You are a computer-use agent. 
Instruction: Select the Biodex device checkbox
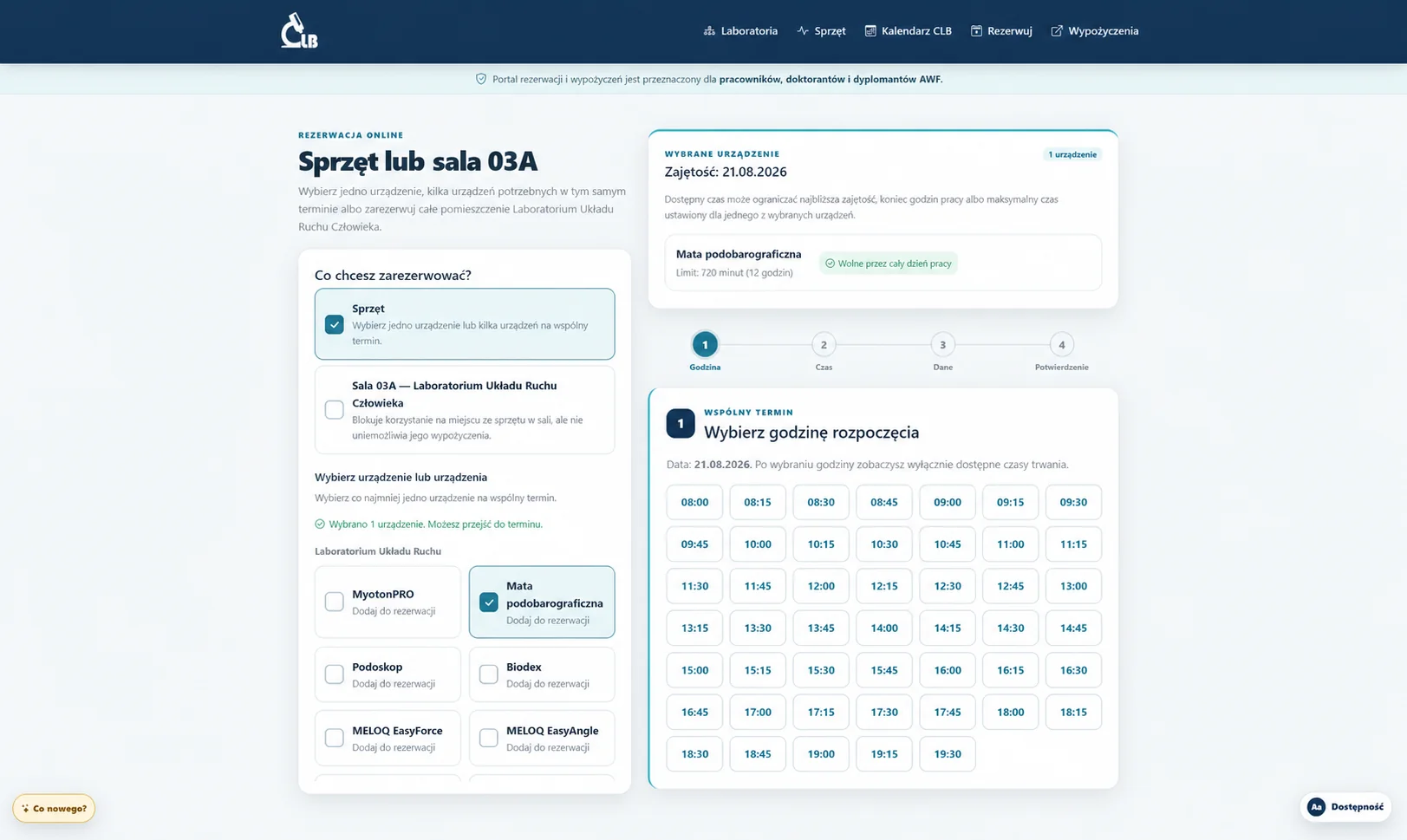pos(489,674)
